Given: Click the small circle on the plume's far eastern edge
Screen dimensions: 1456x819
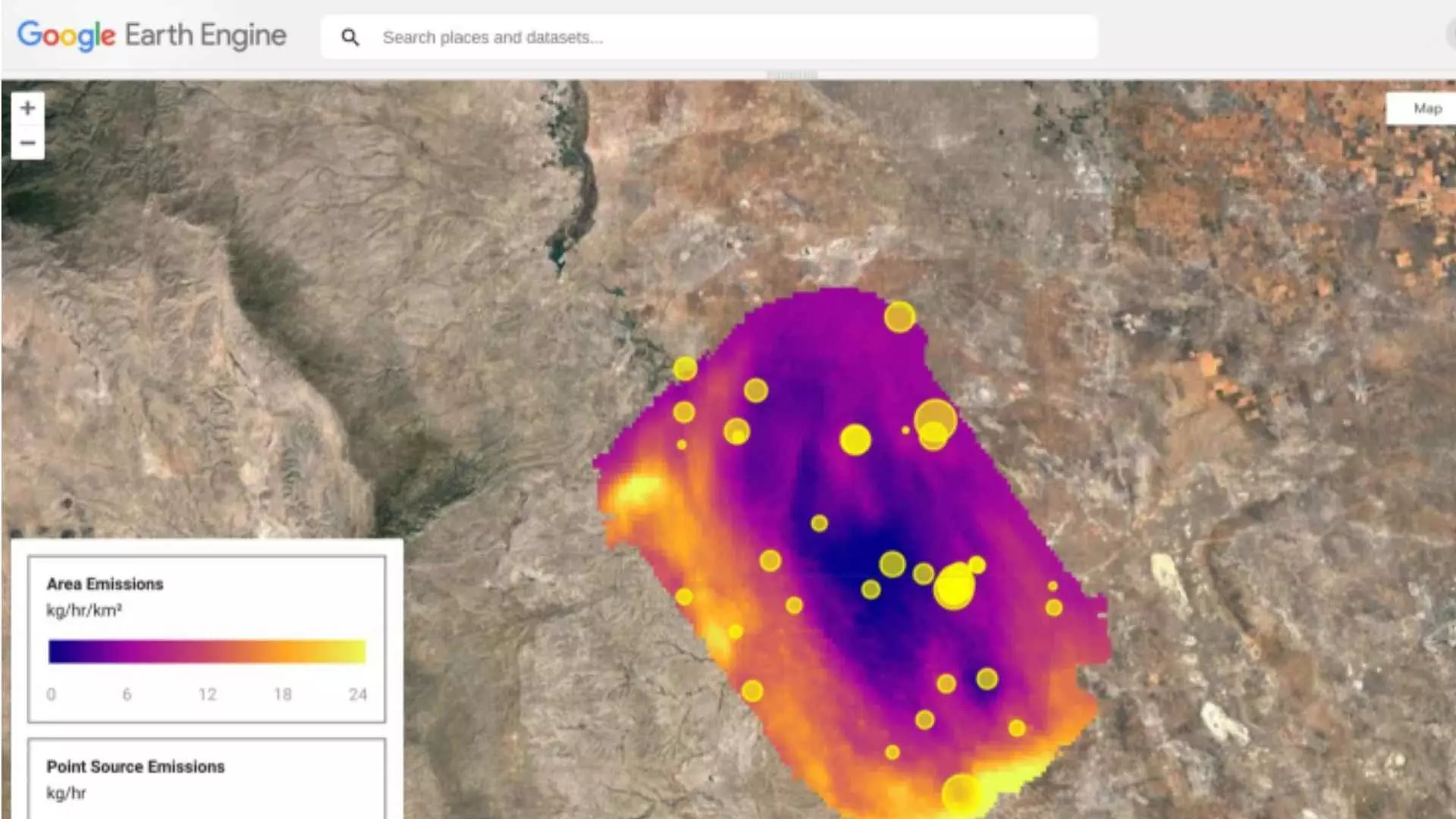Looking at the screenshot, I should tap(1054, 607).
